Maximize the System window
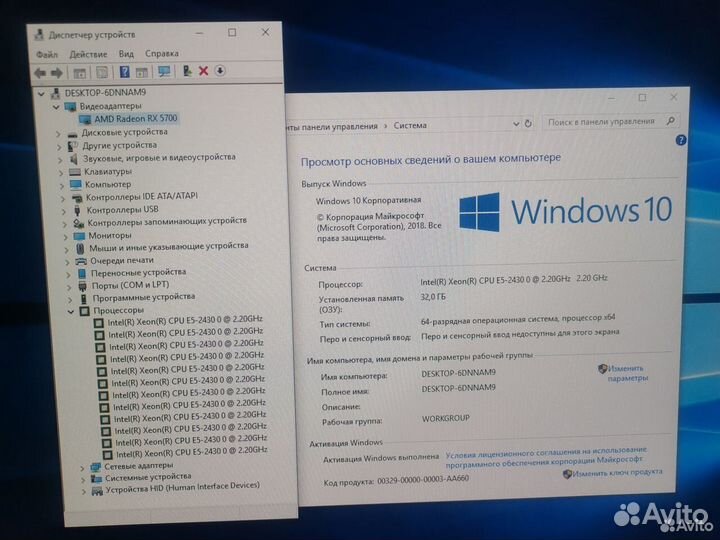The image size is (720, 540). pos(642,97)
